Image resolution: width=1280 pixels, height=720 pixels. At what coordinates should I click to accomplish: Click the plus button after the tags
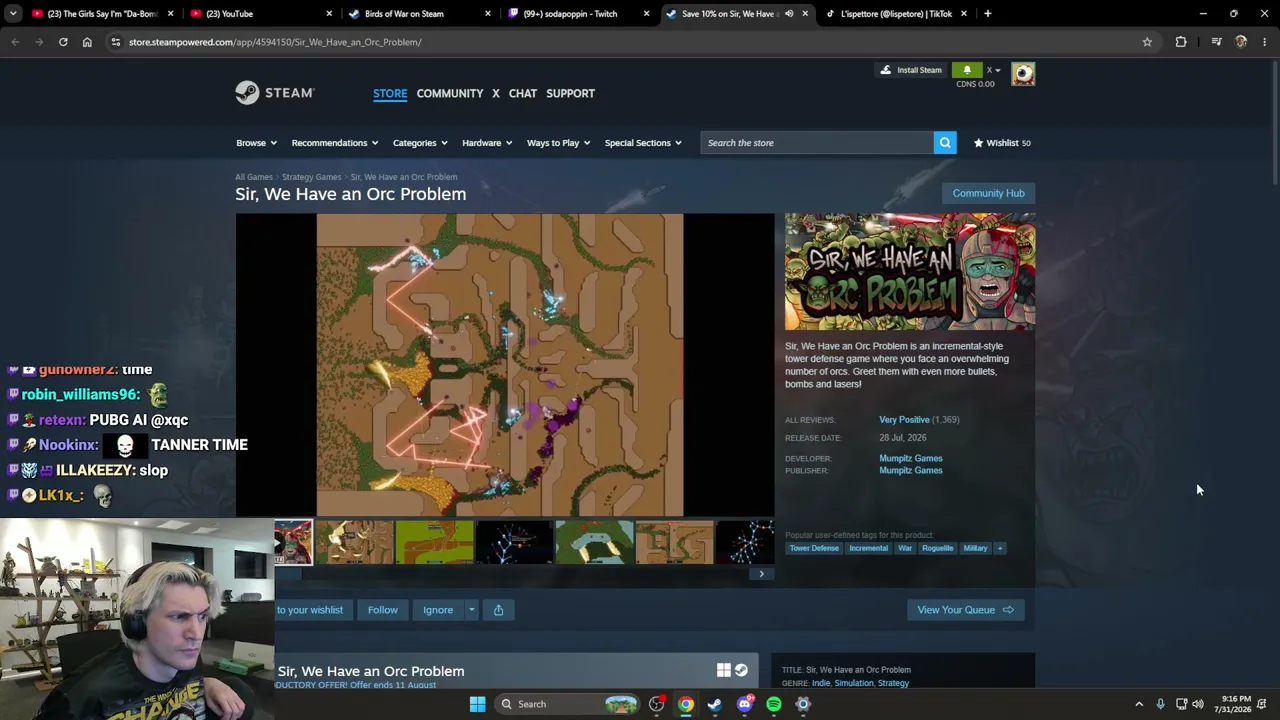tap(999, 548)
